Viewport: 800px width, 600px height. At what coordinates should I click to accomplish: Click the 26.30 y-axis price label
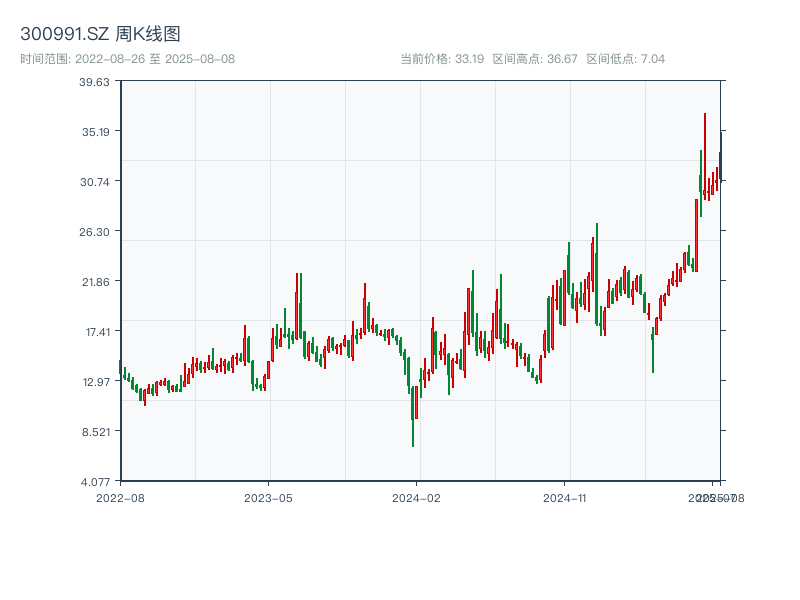(x=95, y=232)
